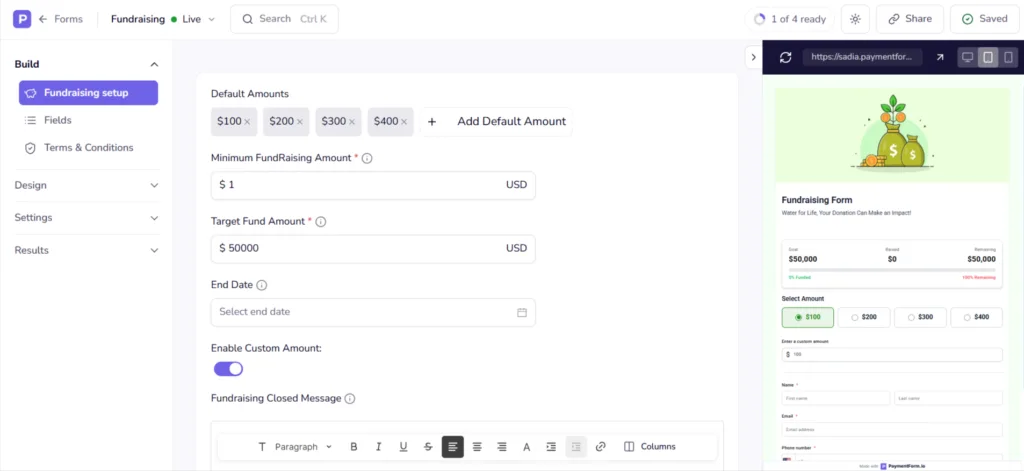Toggle the Enable Custom Amount switch
This screenshot has height=471, width=1024.
coord(229,369)
